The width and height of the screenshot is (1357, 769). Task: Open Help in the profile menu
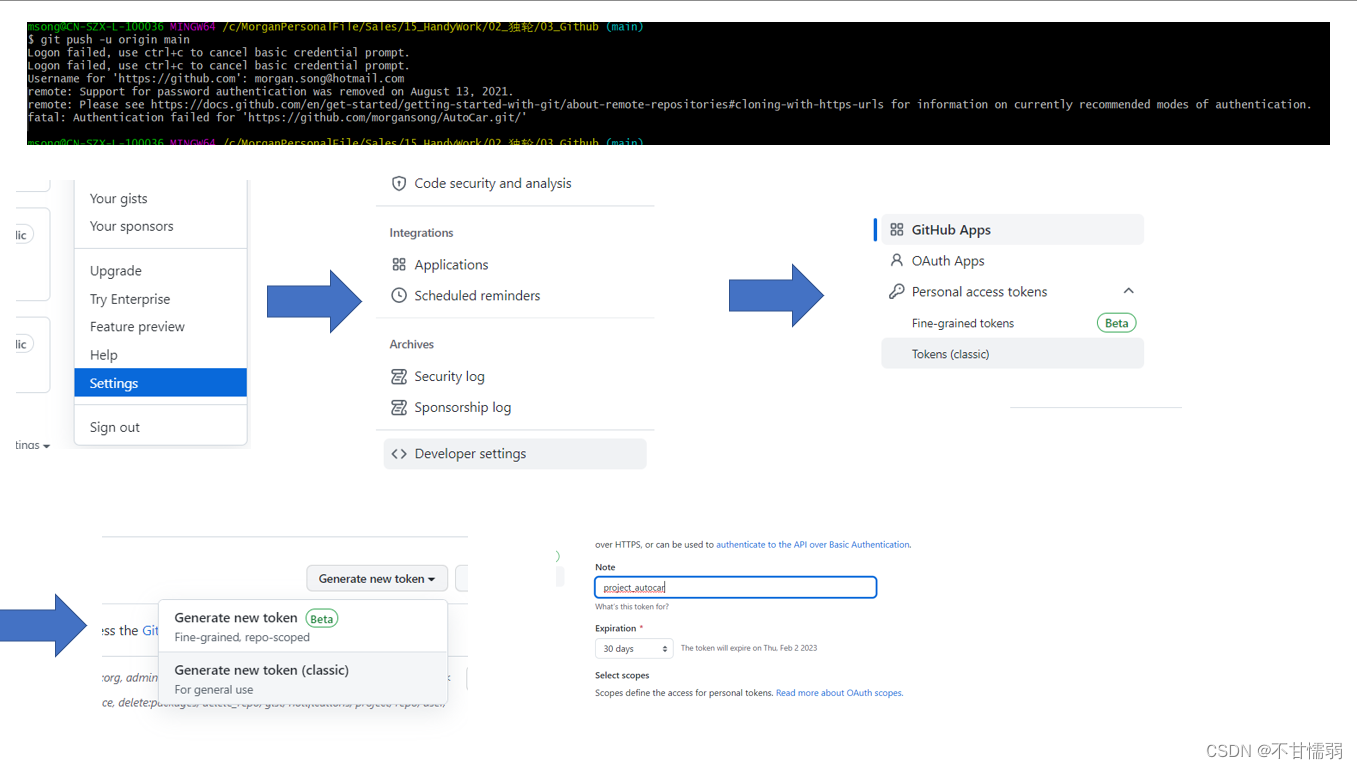point(103,354)
